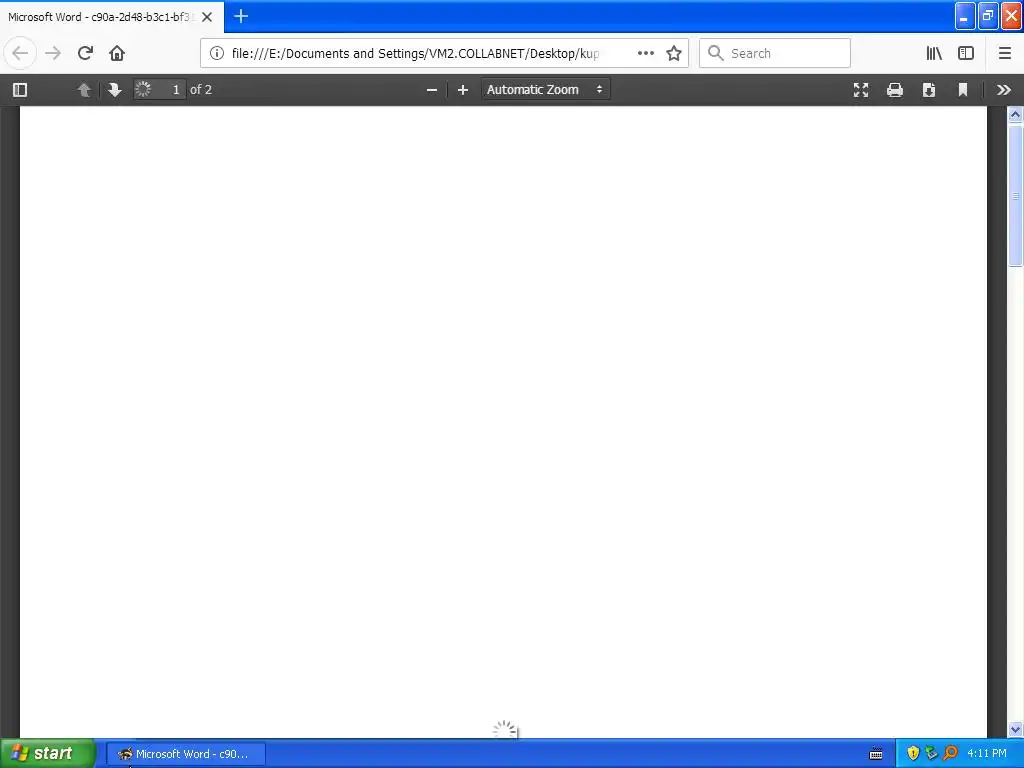Open the Library icon
This screenshot has width=1024, height=768.
click(x=934, y=53)
